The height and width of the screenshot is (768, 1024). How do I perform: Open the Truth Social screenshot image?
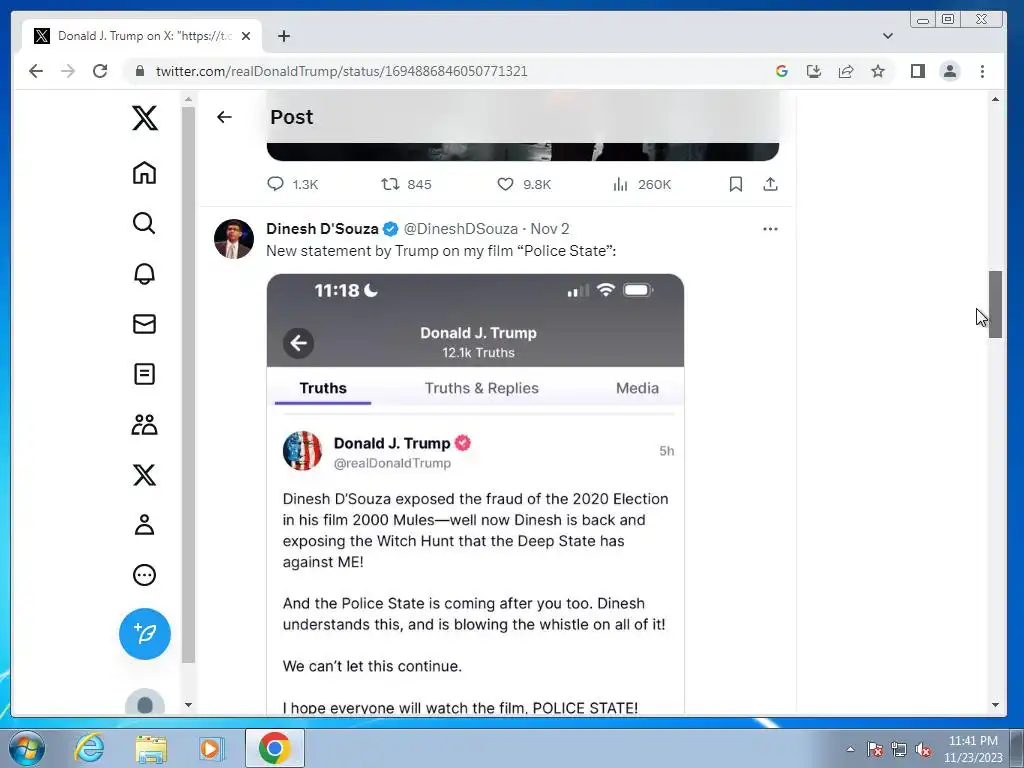click(475, 494)
